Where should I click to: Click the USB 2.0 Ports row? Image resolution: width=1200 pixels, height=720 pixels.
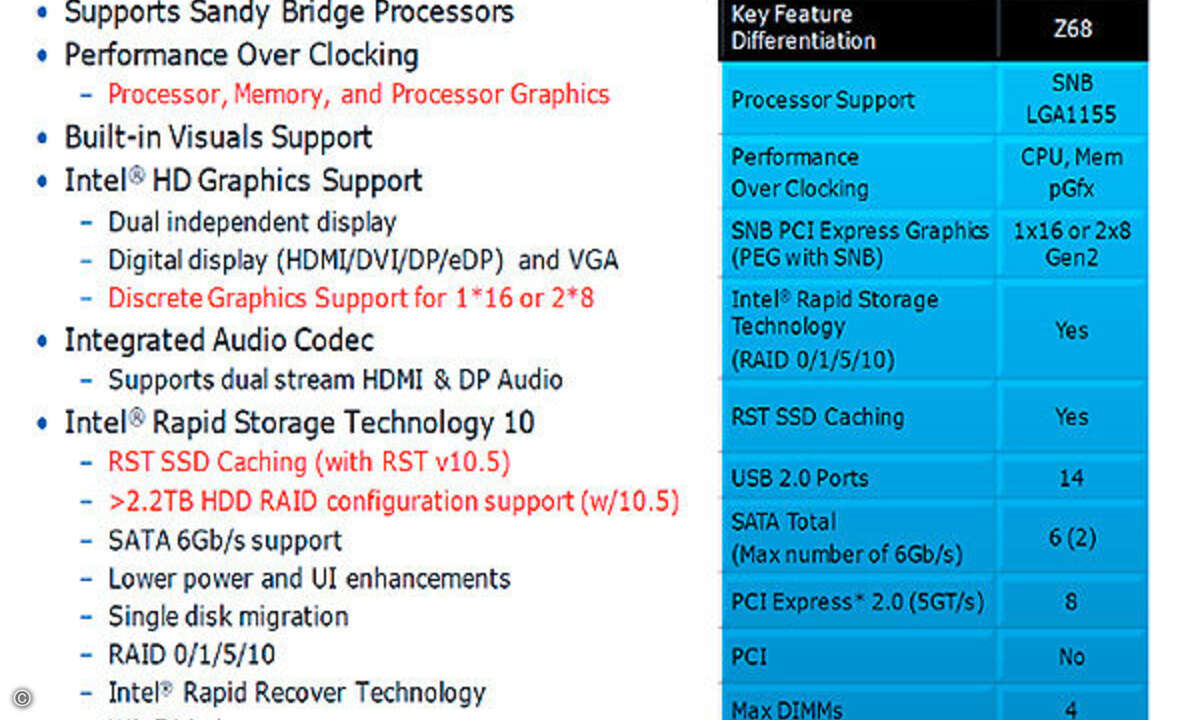click(933, 478)
